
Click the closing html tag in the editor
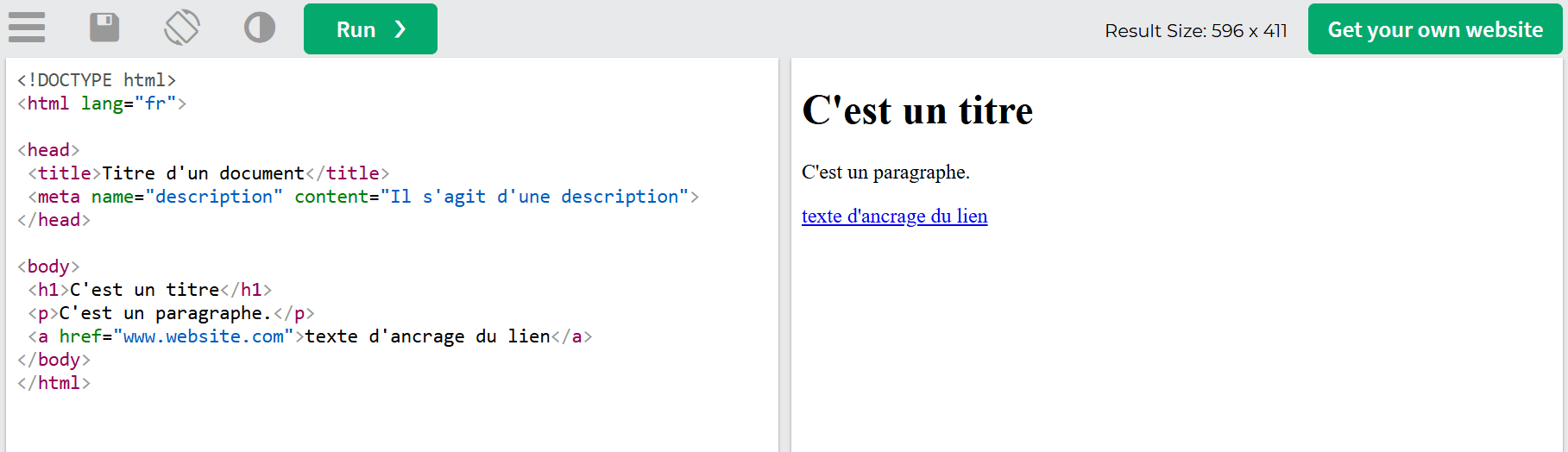[54, 383]
